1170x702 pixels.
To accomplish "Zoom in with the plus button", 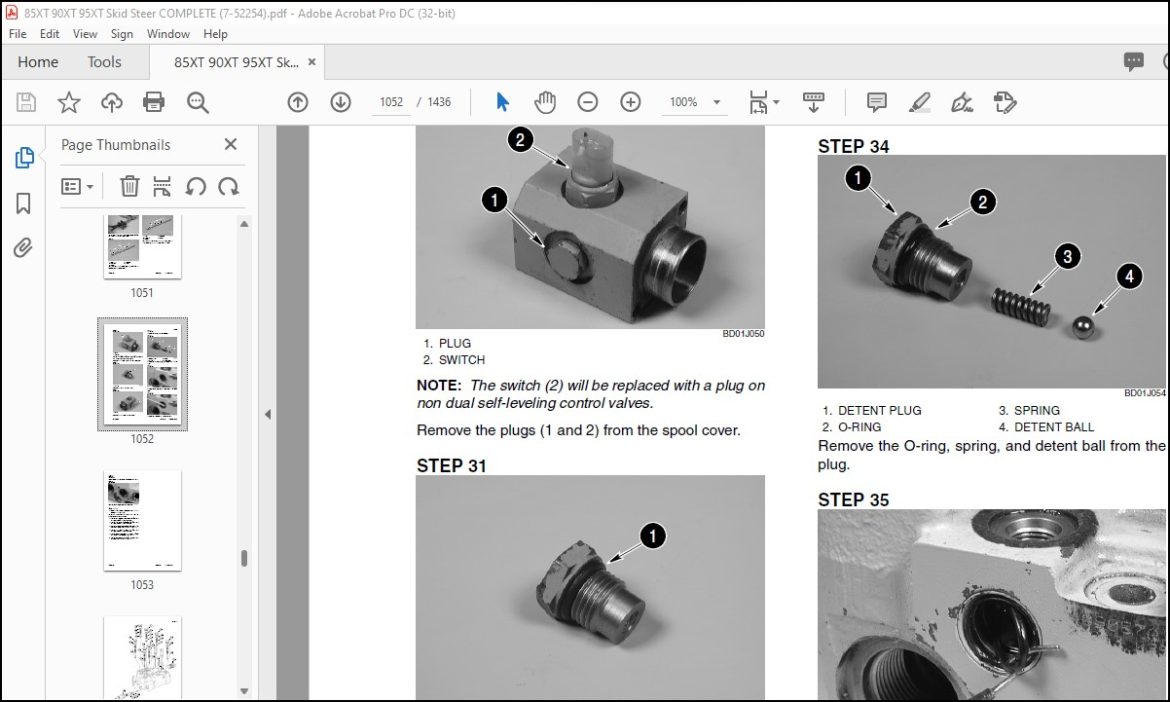I will (x=631, y=102).
